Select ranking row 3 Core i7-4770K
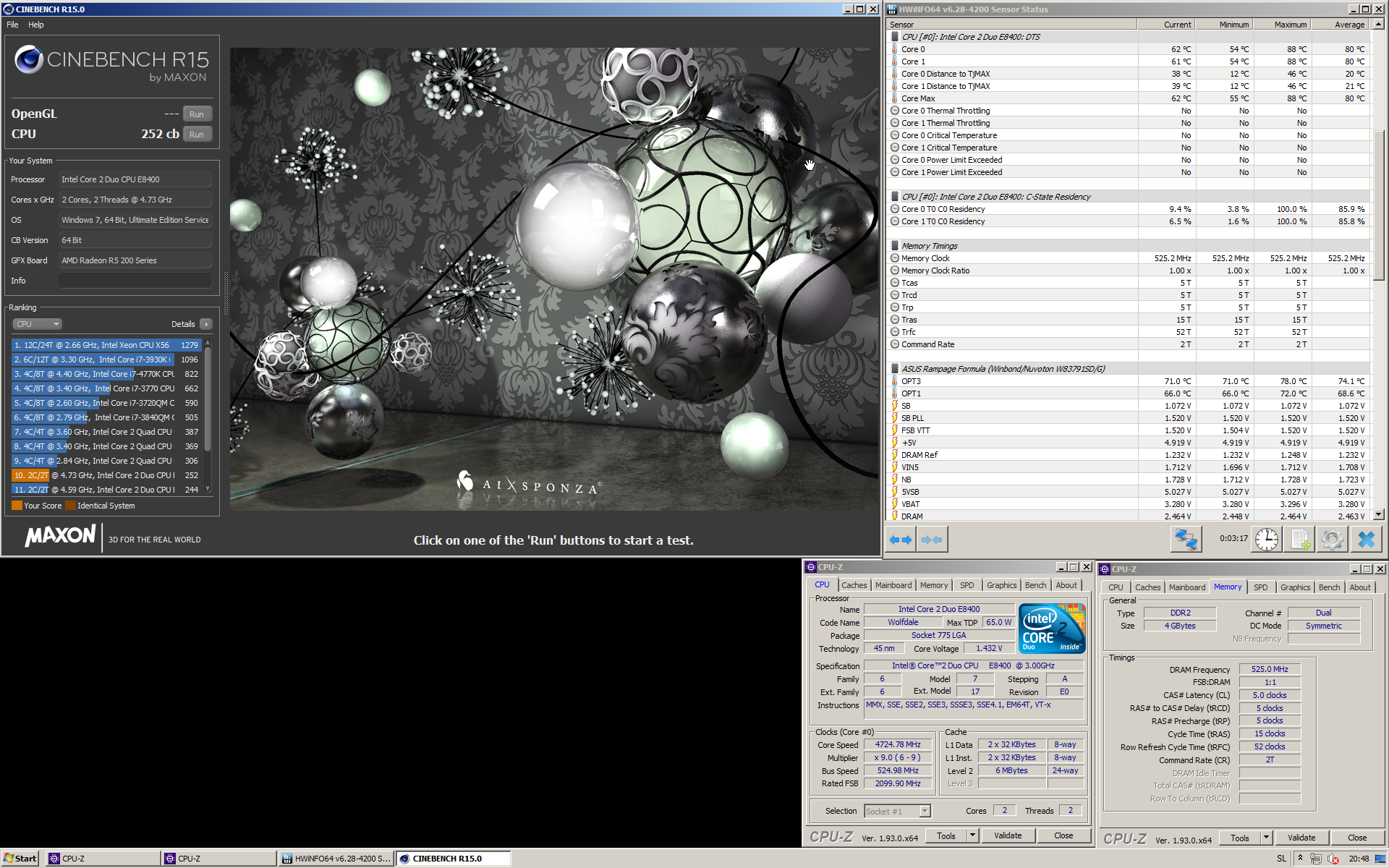 point(106,374)
